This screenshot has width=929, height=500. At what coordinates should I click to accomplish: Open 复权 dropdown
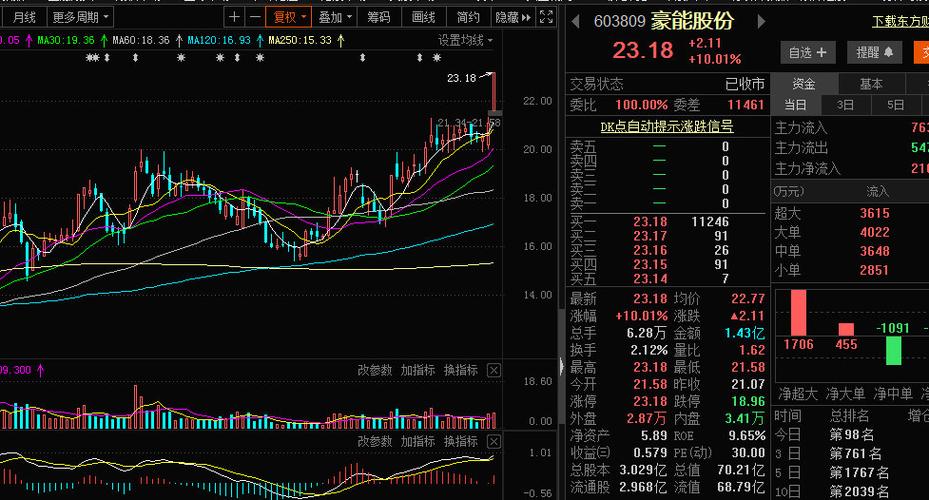[x=289, y=17]
